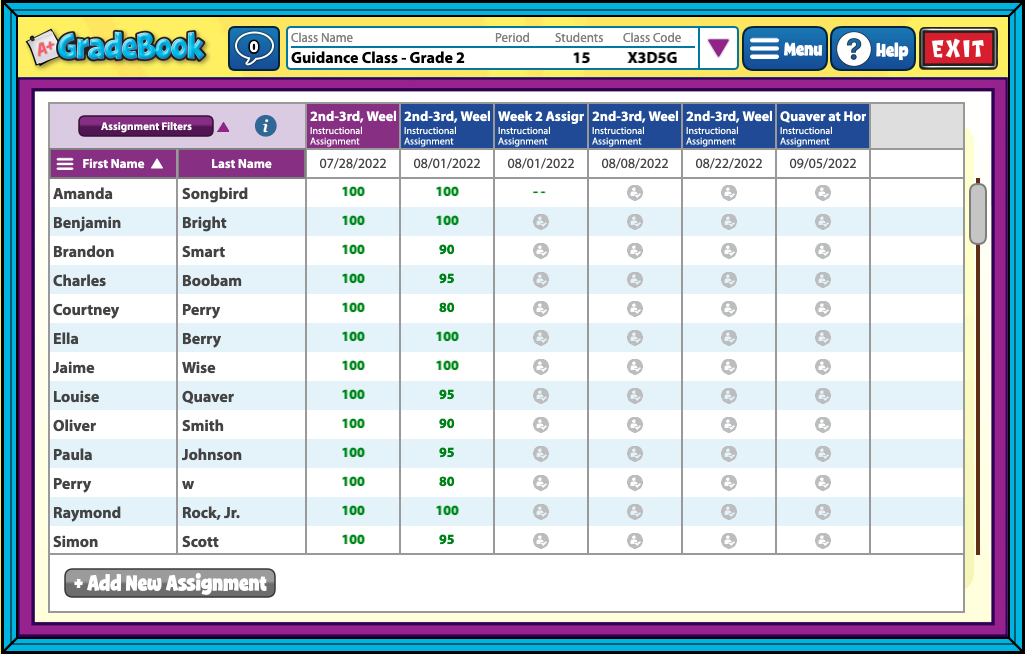Screen dimensions: 1025x654
Task: Select Oliver's 09/05/2022 assignment status icon
Action: [823, 424]
